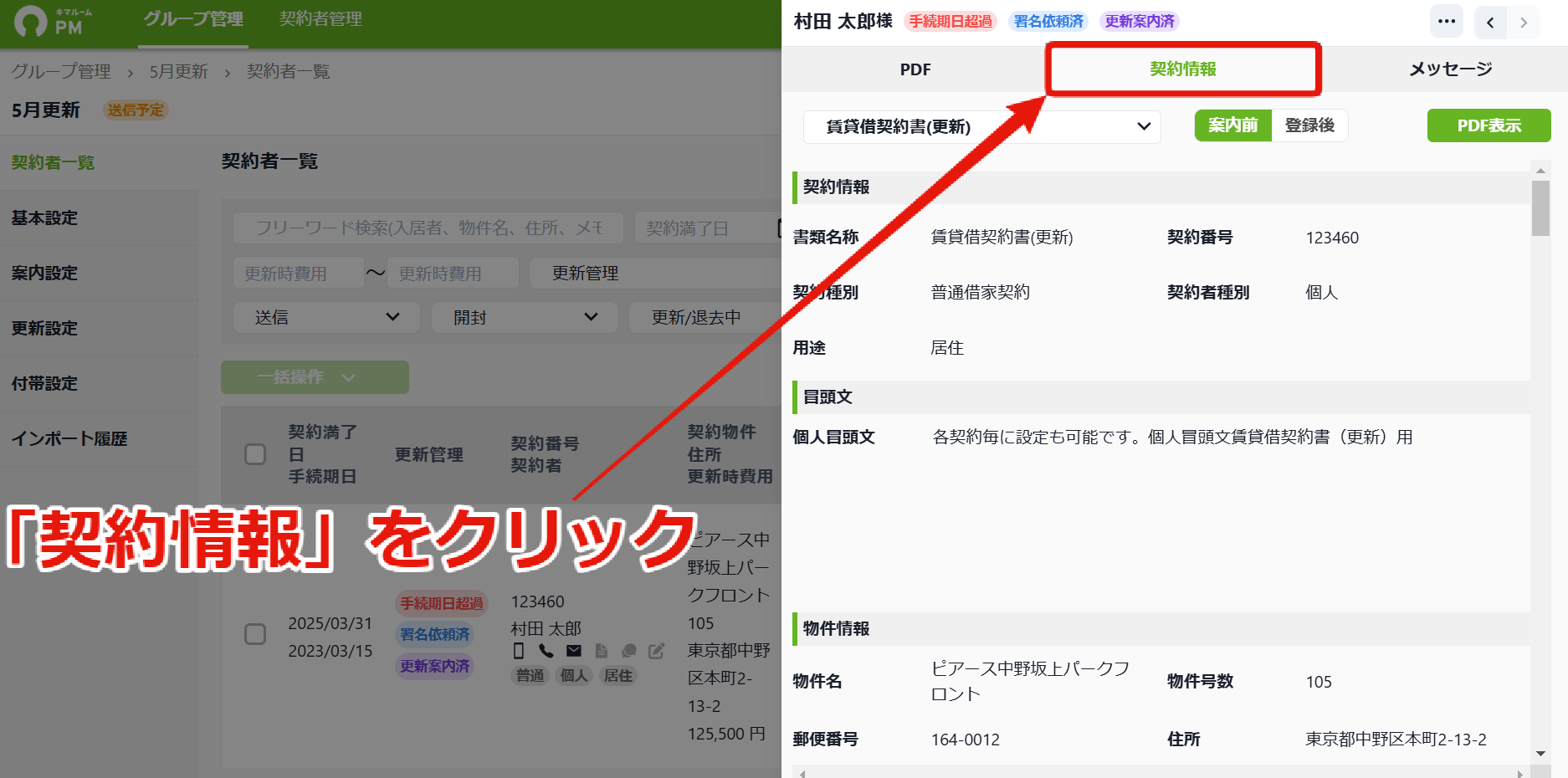Image resolution: width=1568 pixels, height=778 pixels.
Task: Click the document icon for 村田 太郎
Action: coord(601,651)
